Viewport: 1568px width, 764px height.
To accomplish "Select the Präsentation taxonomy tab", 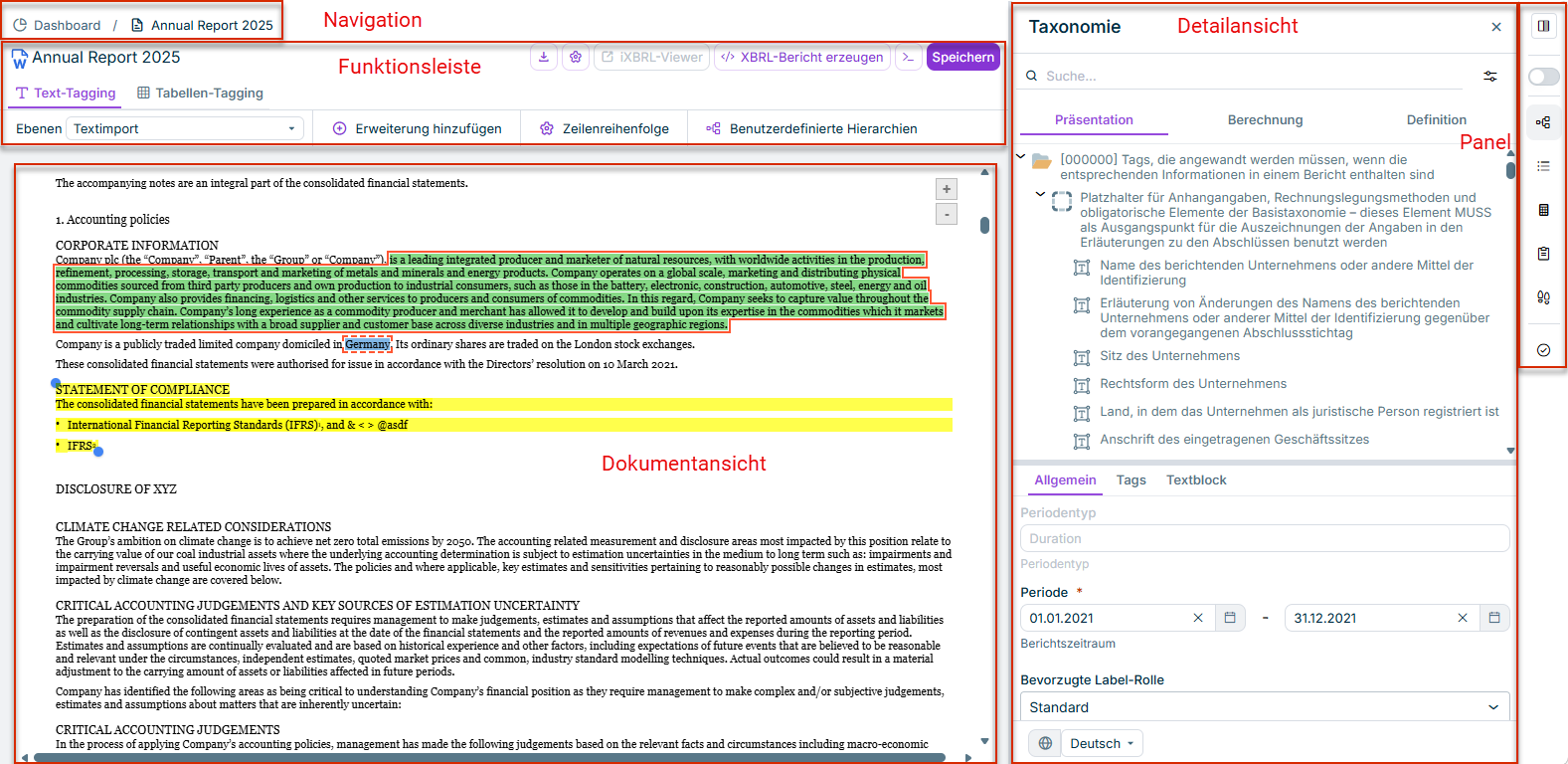I will (x=1094, y=120).
